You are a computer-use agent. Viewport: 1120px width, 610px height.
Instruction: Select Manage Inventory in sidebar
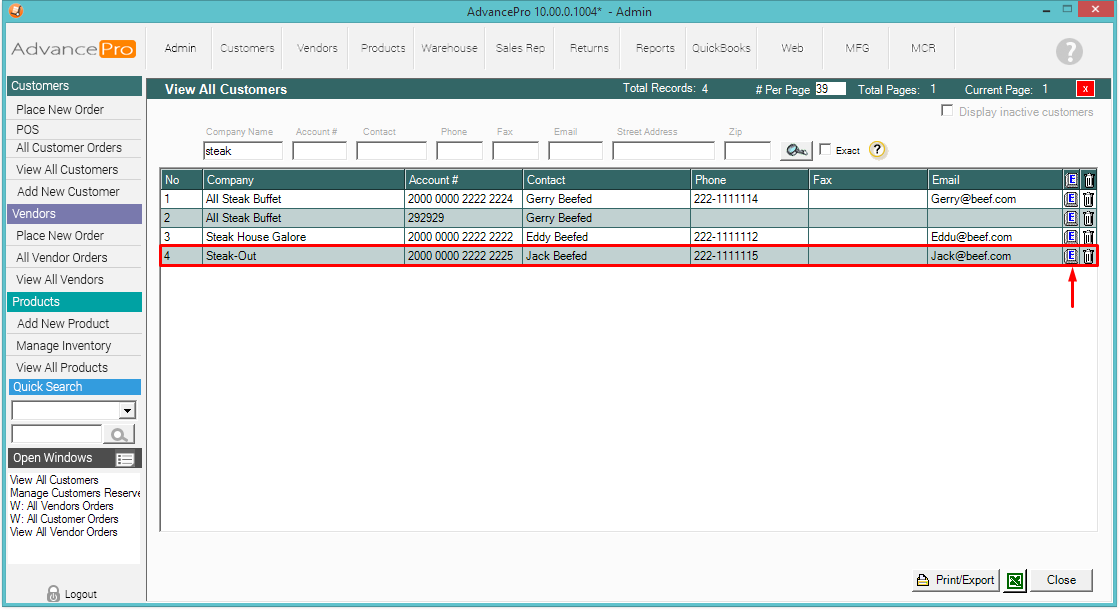pyautogui.click(x=64, y=346)
